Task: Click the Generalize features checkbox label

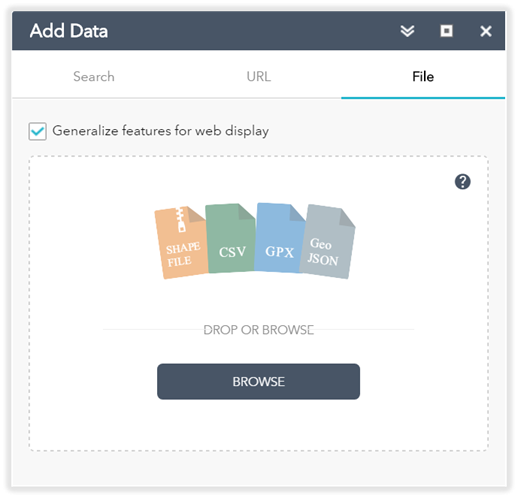Action: [161, 131]
